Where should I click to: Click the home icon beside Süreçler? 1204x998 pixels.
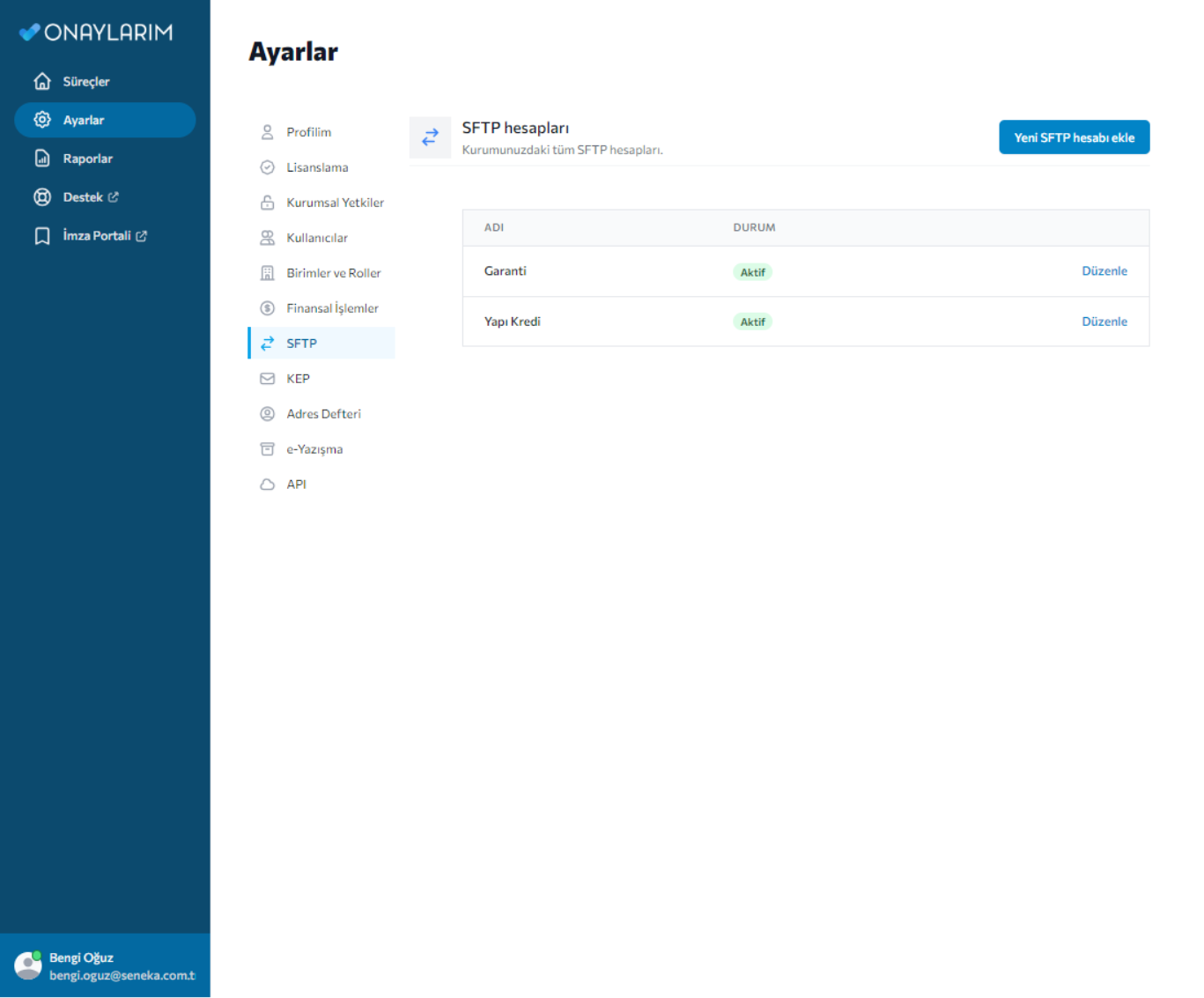point(41,81)
